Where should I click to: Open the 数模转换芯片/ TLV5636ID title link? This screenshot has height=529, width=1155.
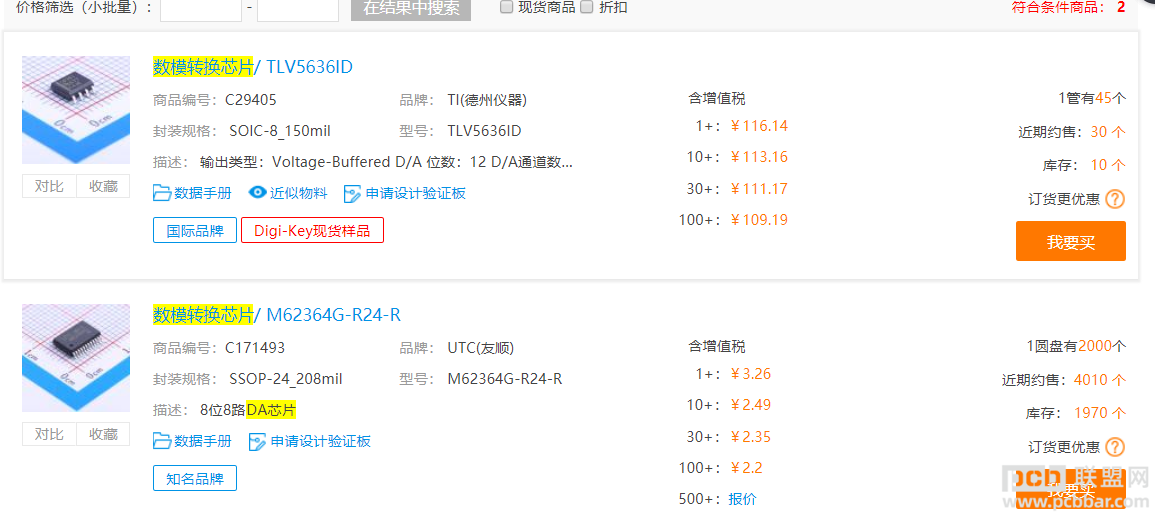pyautogui.click(x=253, y=67)
